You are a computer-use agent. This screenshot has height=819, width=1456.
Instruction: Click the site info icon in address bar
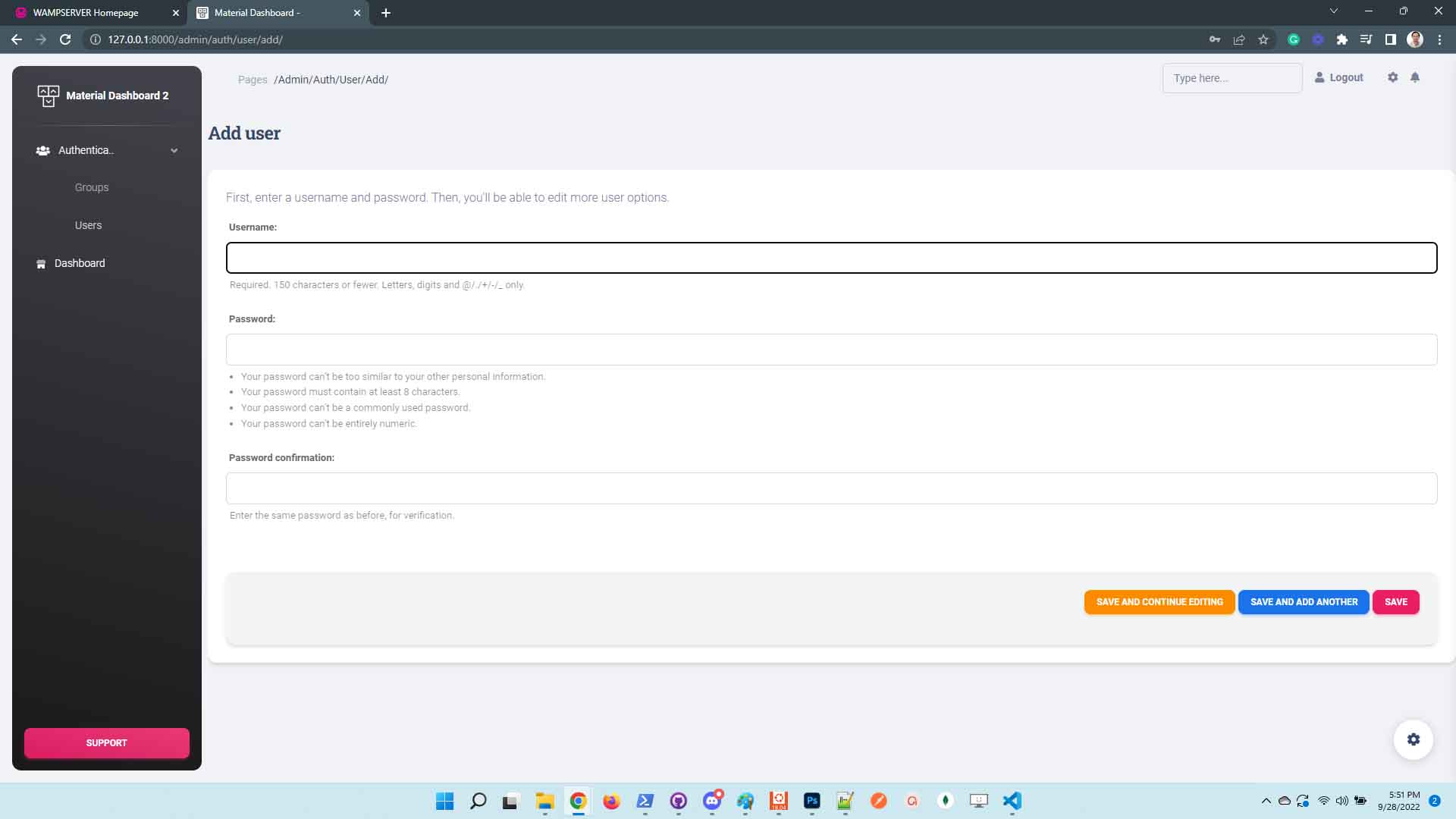click(96, 39)
